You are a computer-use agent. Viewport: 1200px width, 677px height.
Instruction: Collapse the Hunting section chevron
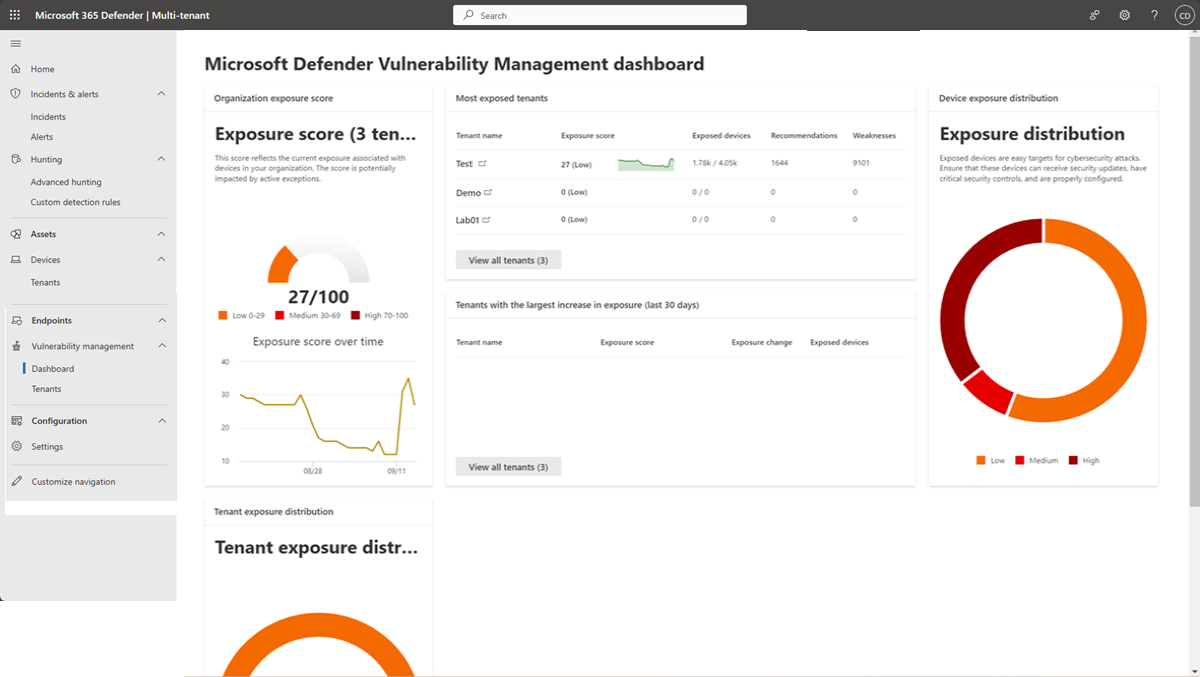tap(161, 159)
